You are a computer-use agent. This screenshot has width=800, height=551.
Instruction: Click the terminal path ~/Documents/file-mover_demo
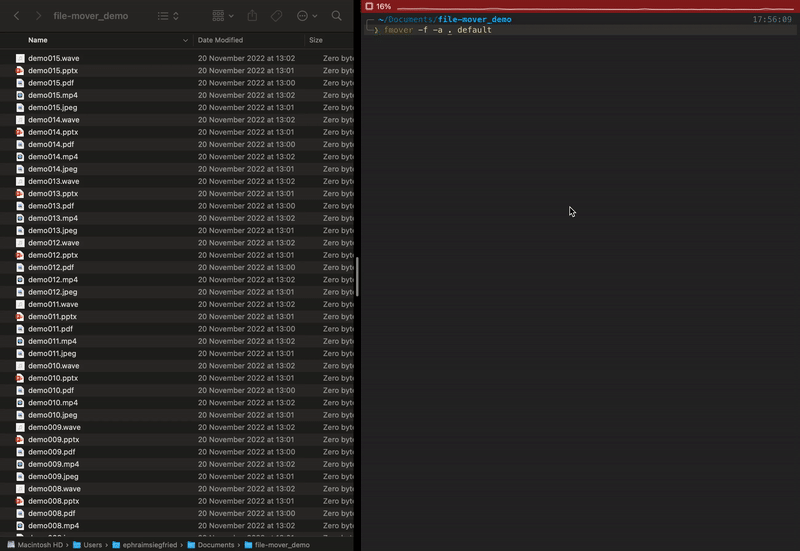445,19
